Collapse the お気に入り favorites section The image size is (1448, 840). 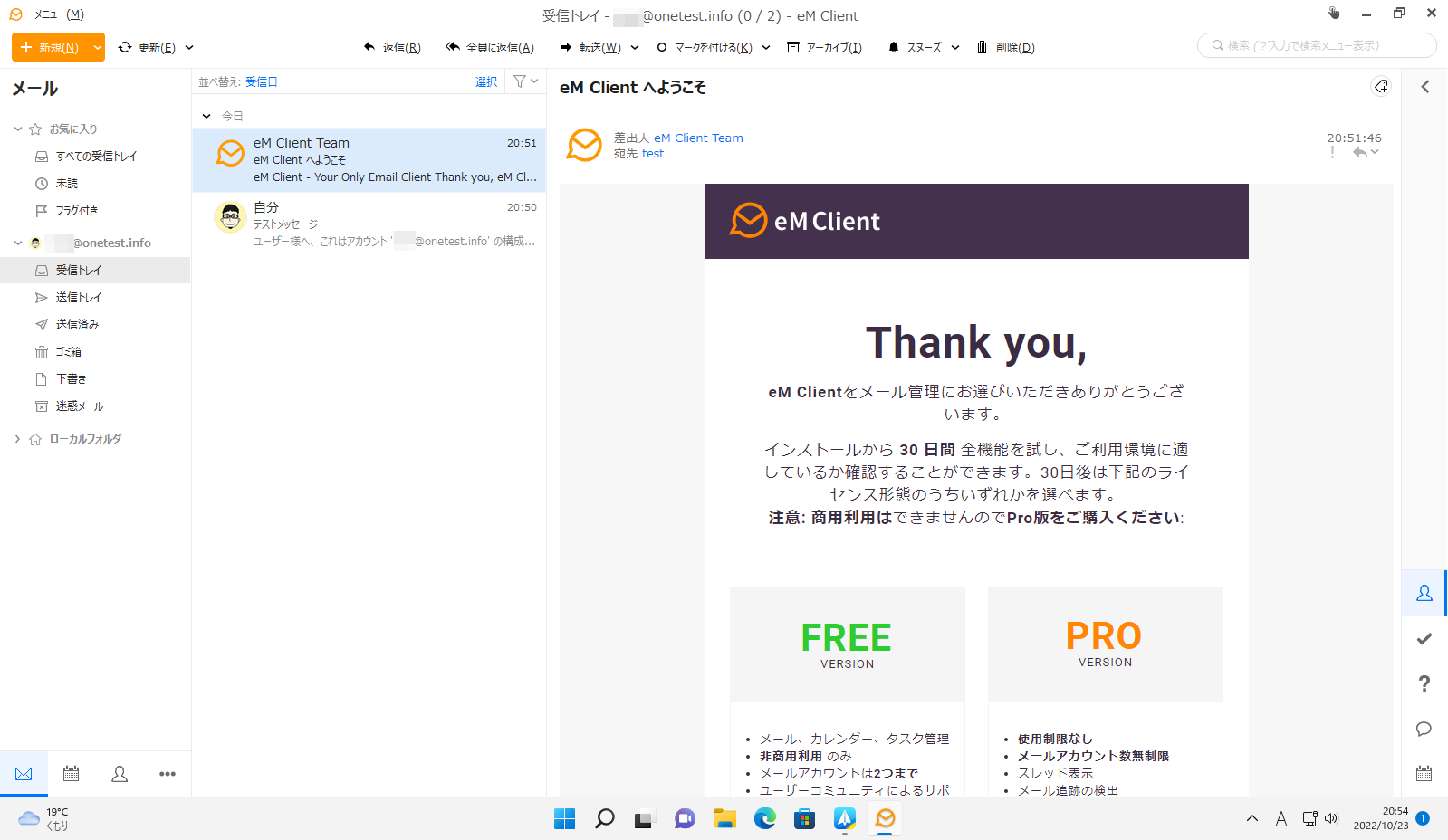point(18,129)
